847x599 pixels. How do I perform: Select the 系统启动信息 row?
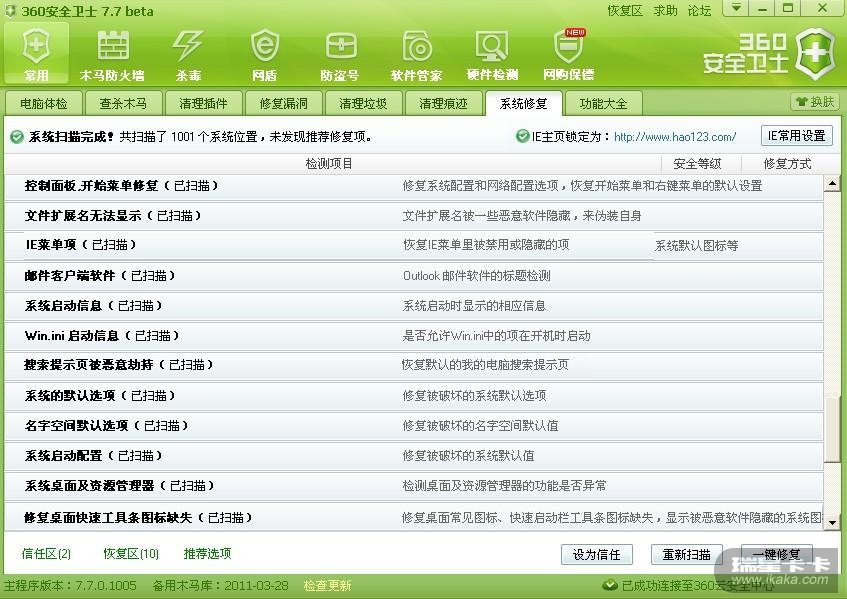point(414,306)
